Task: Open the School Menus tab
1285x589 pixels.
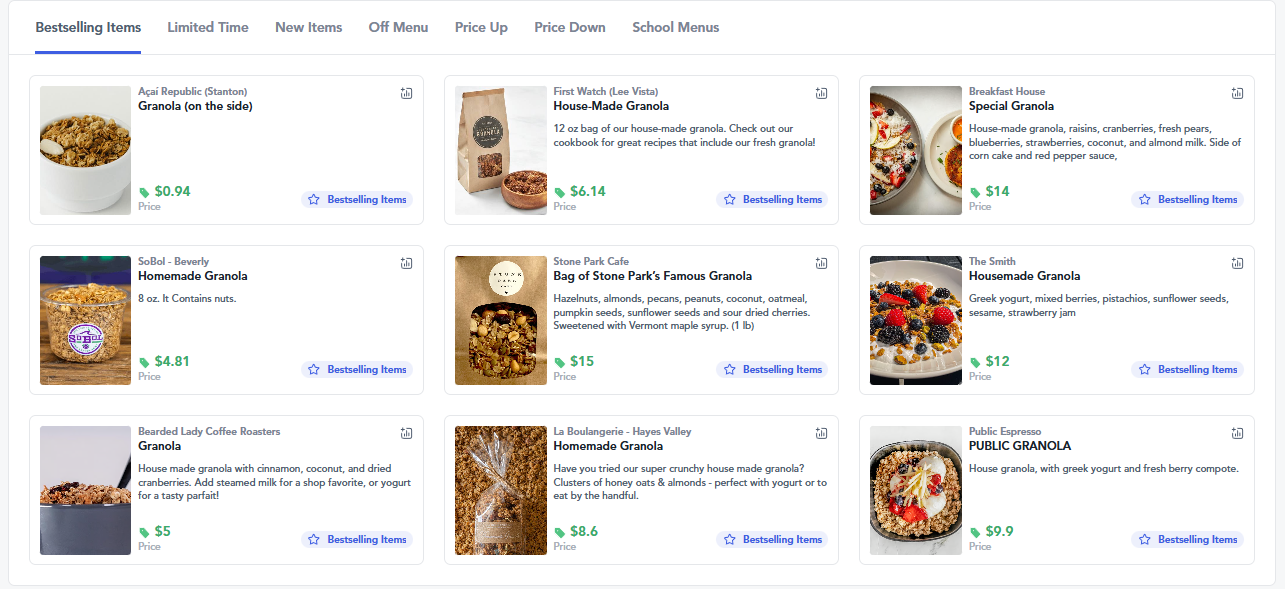Action: click(675, 27)
